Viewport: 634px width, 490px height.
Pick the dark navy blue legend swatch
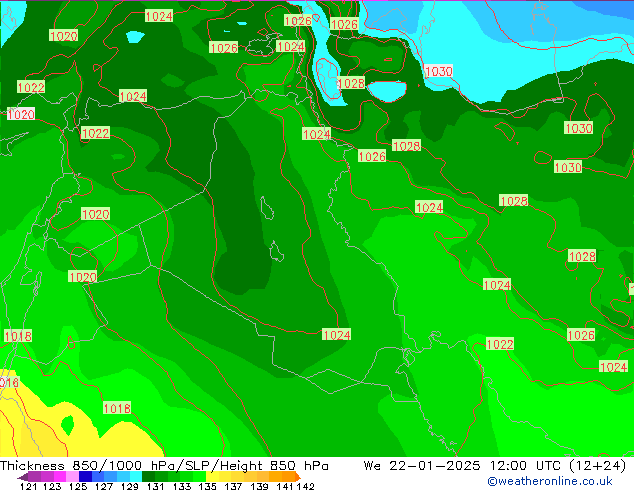point(85,477)
